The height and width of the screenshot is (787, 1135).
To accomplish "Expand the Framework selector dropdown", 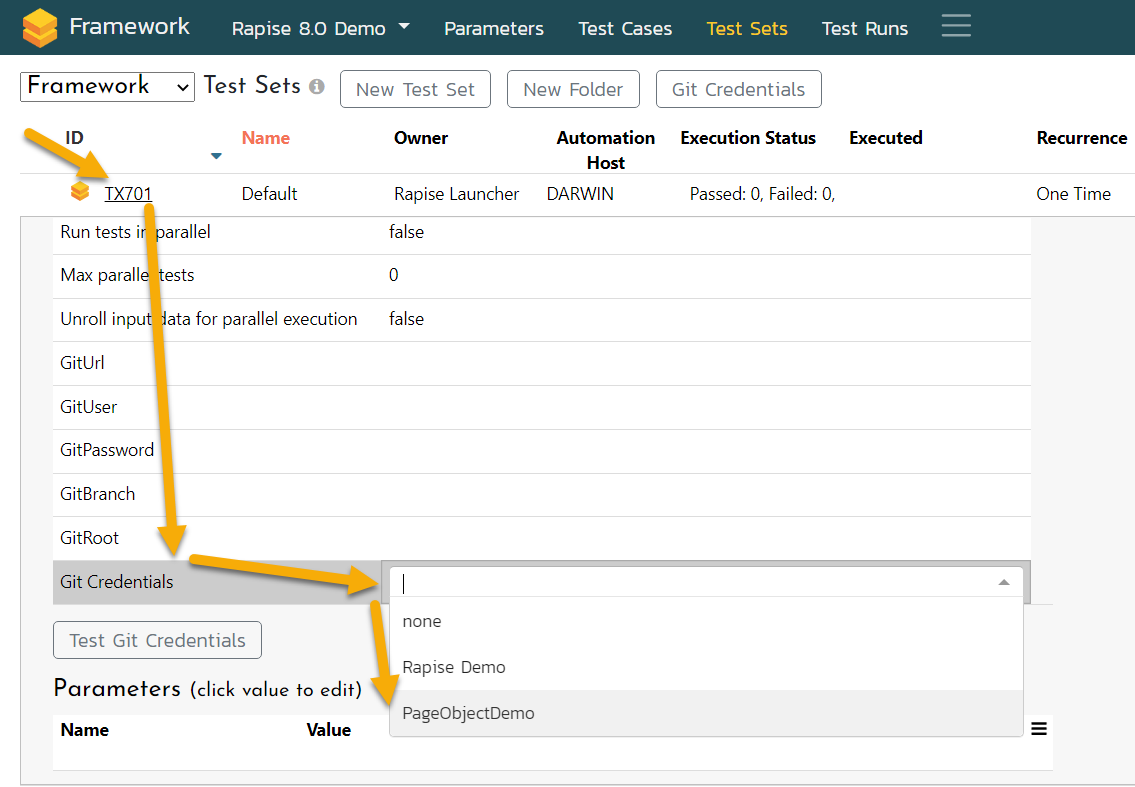I will click(107, 87).
